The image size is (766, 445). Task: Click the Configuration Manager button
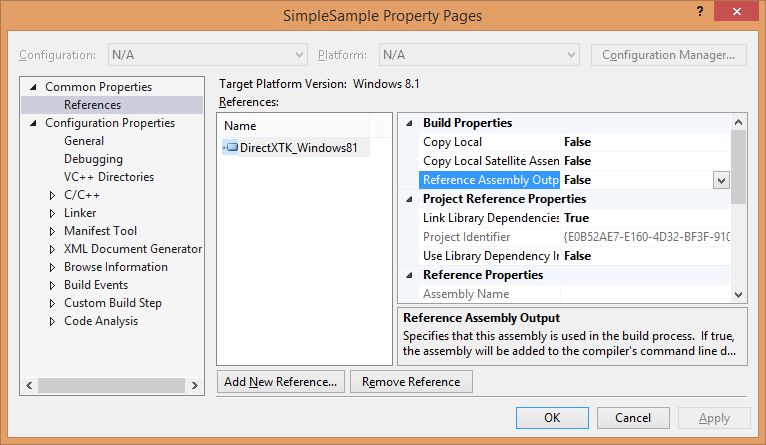click(x=668, y=55)
